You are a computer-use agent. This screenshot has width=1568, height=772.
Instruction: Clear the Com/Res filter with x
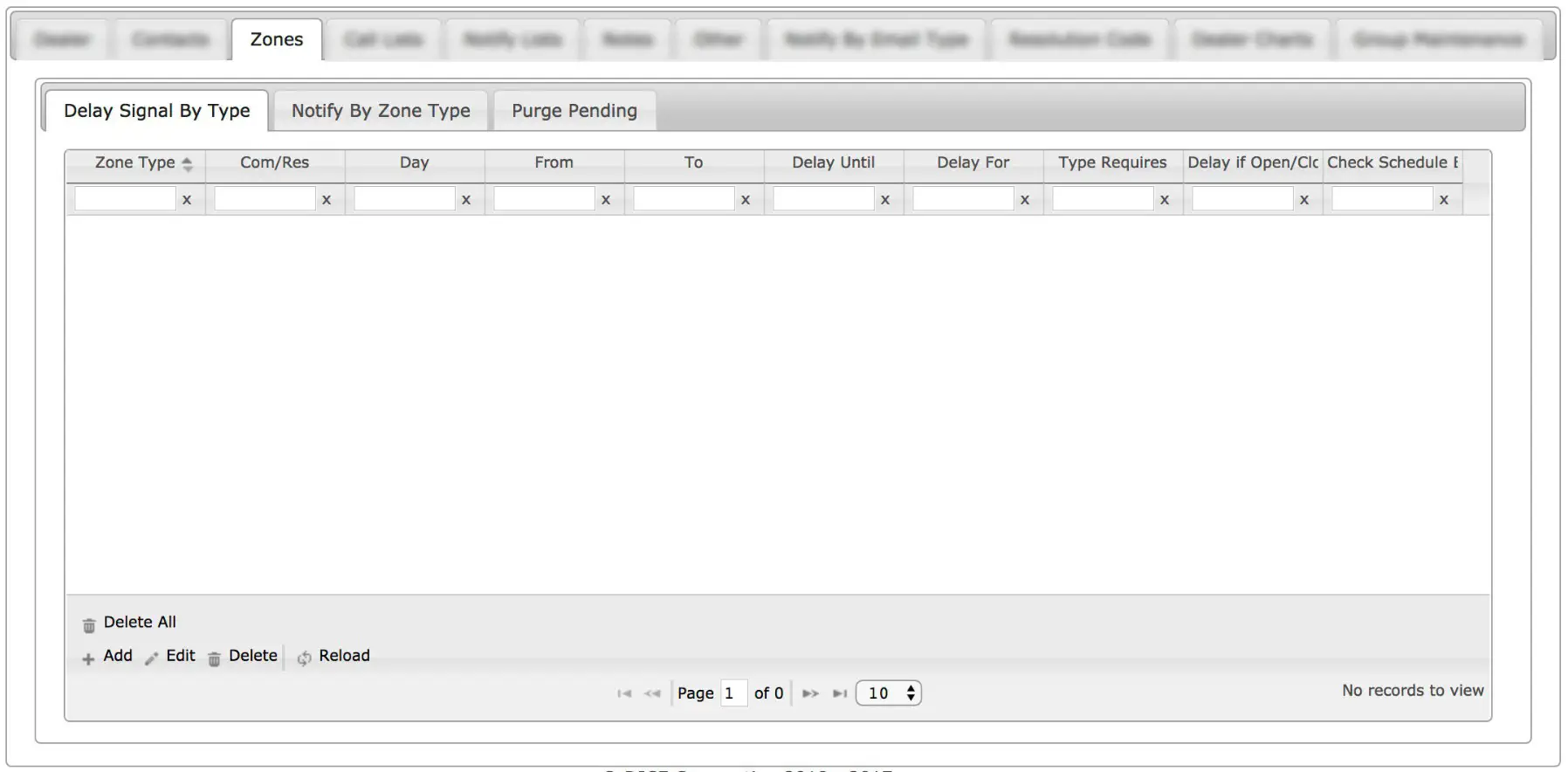[x=327, y=200]
